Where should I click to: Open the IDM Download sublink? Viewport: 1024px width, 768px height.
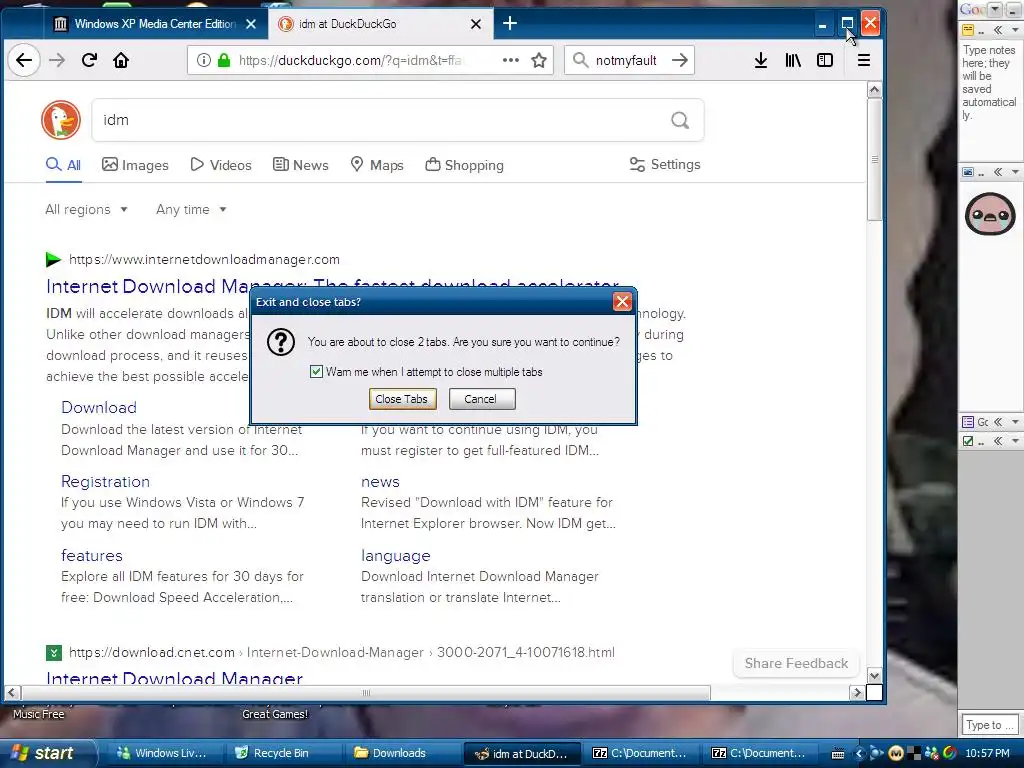point(99,408)
